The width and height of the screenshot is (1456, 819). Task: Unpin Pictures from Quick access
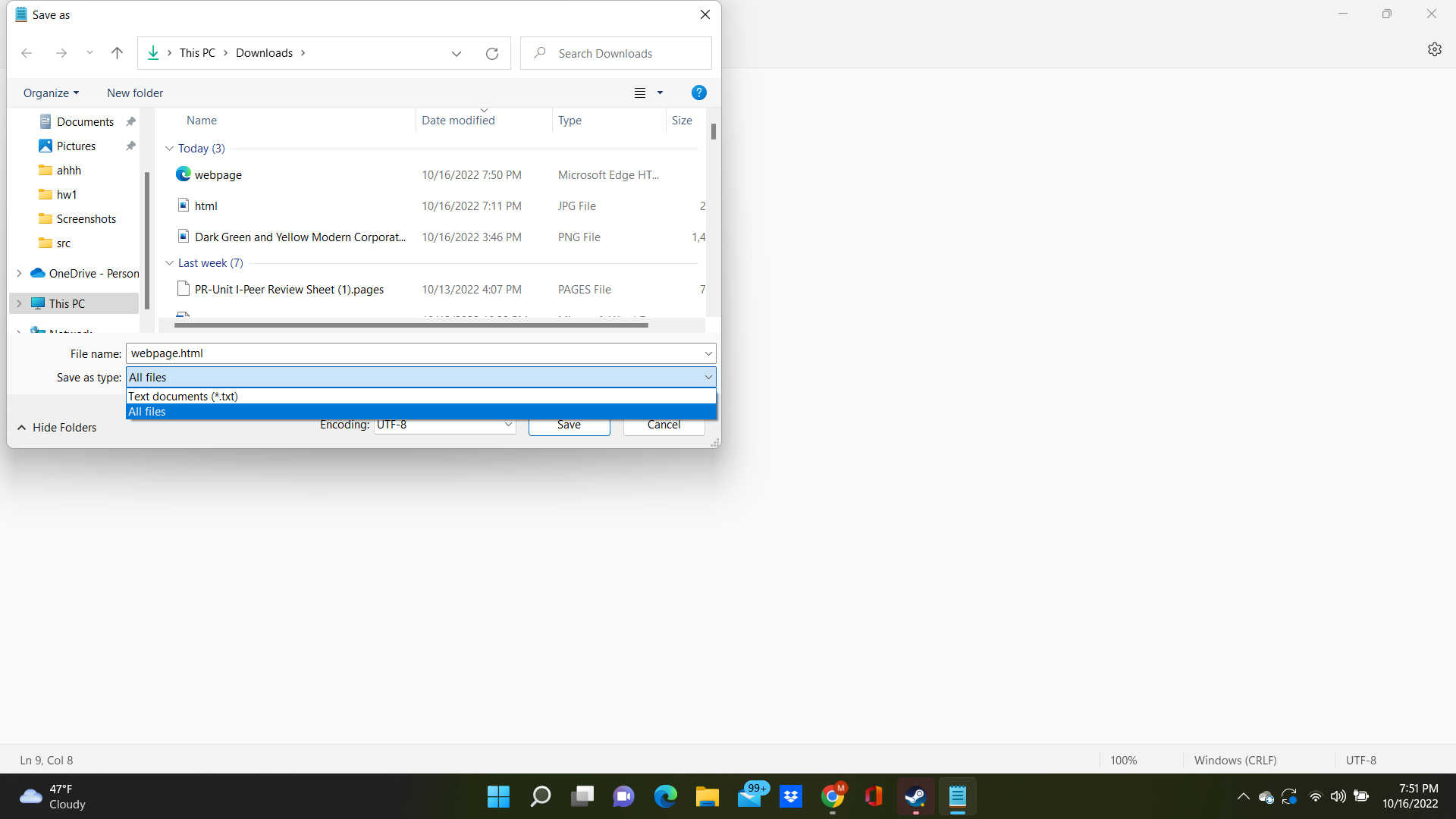point(130,146)
